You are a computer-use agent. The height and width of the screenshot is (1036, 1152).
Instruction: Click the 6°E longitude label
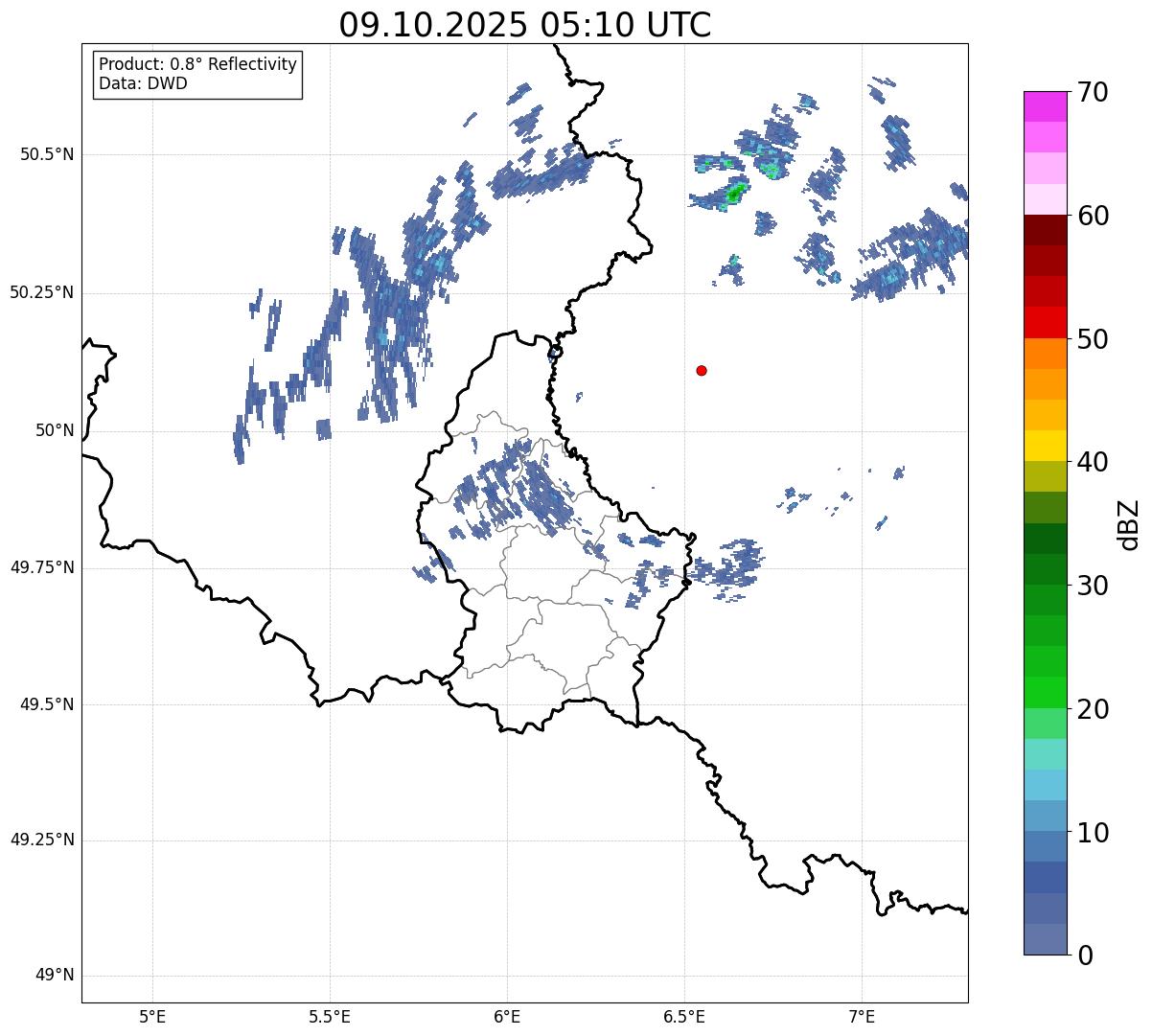pos(507,1017)
